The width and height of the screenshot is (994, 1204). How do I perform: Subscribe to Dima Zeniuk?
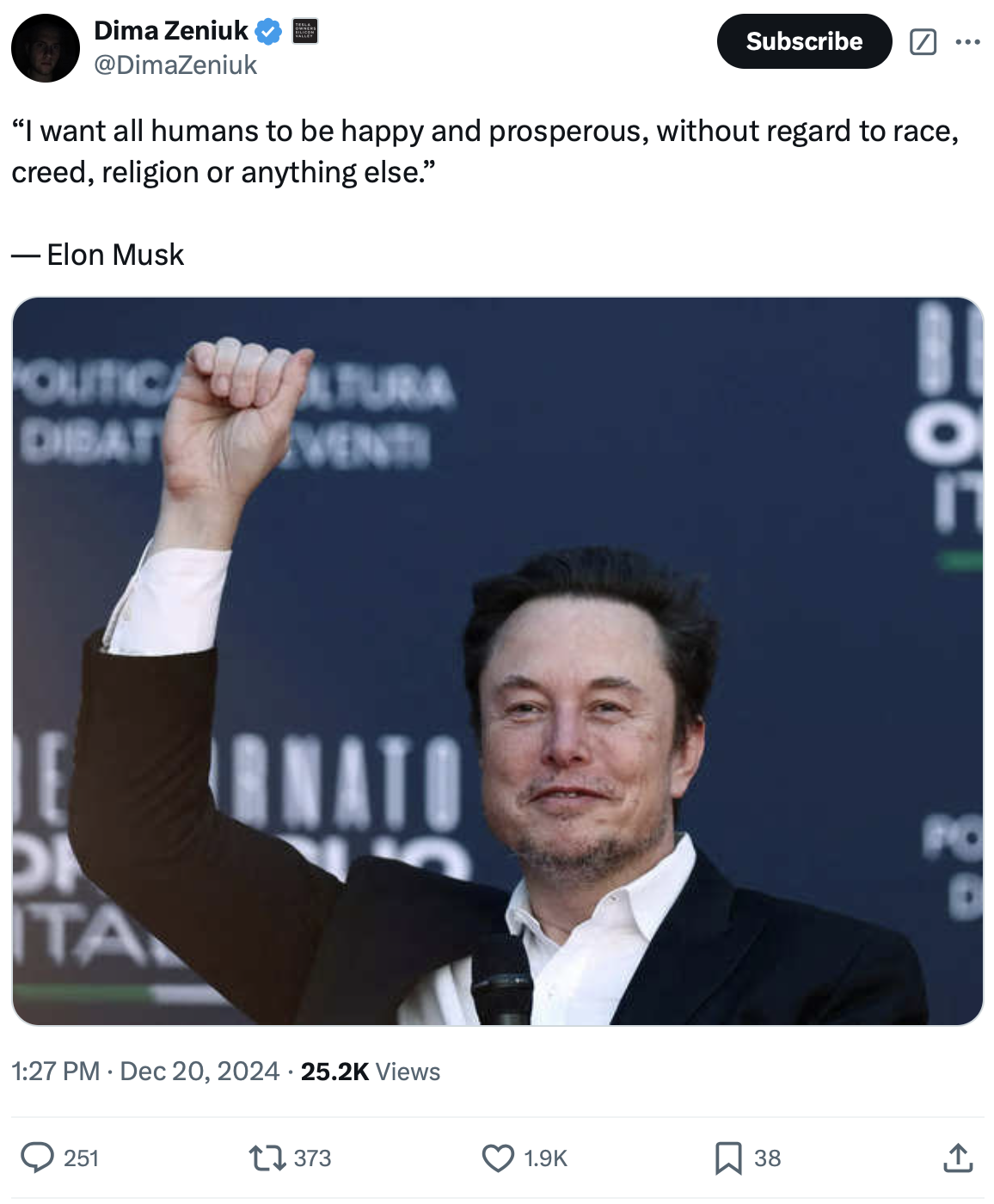(804, 41)
